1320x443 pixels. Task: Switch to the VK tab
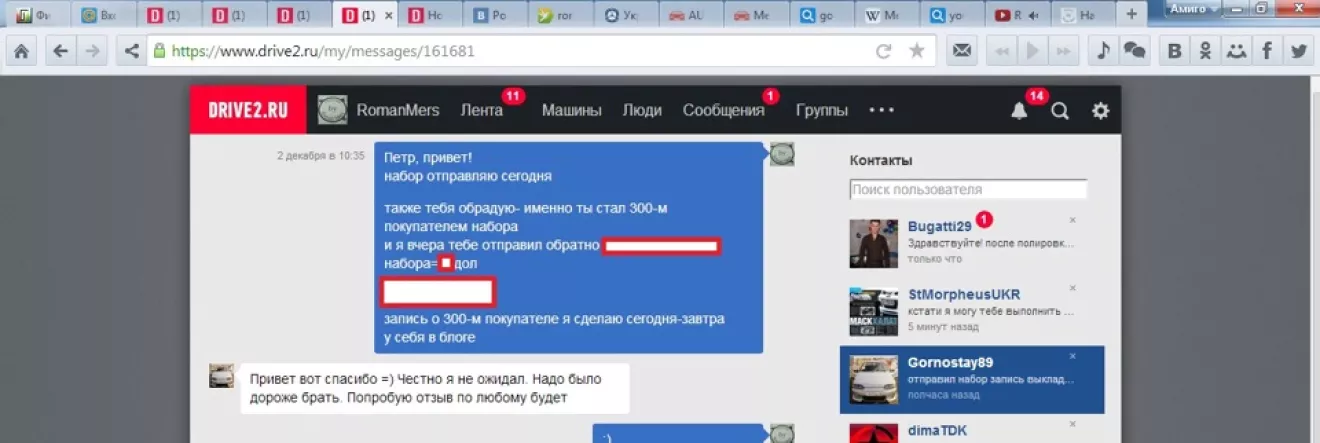coord(498,15)
